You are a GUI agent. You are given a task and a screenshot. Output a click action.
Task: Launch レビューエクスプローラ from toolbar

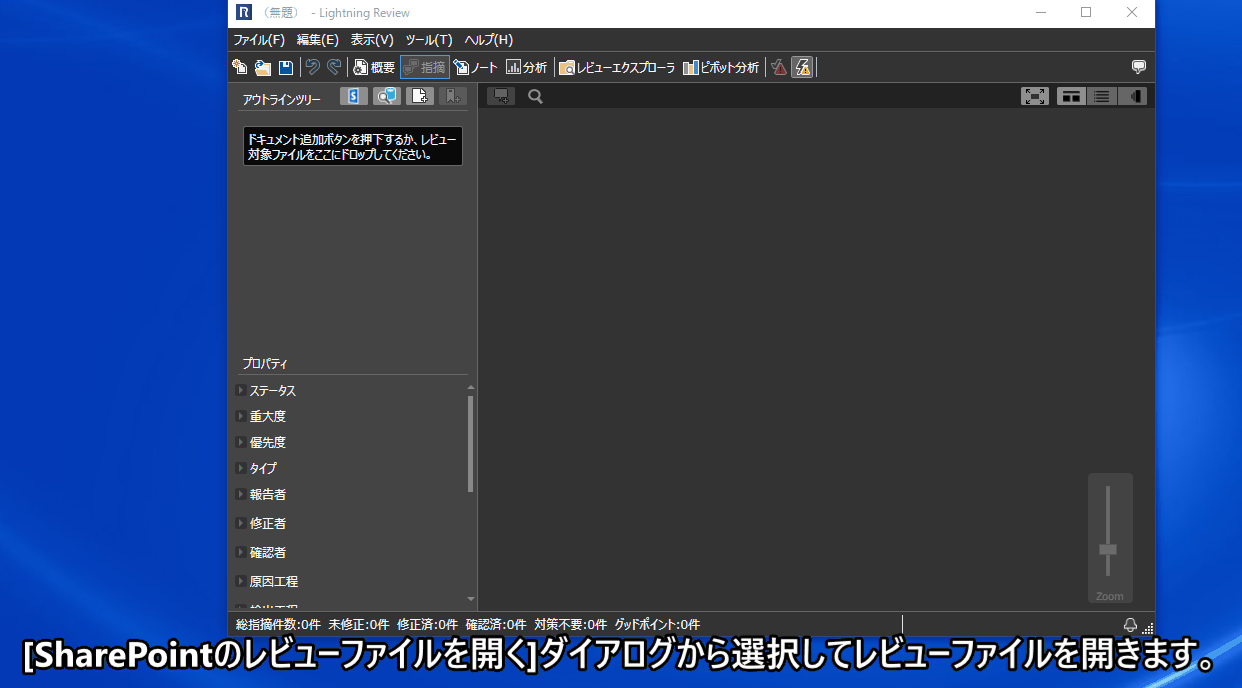617,67
